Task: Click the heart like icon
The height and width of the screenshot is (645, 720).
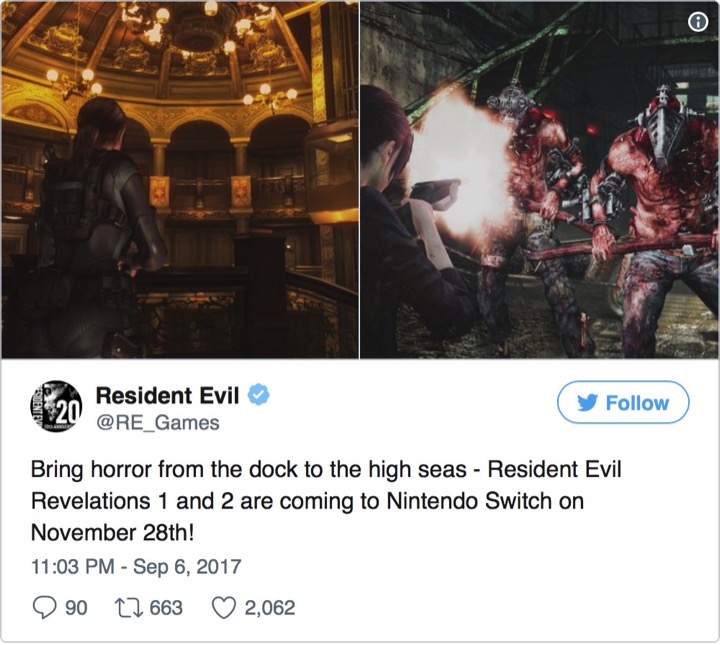Action: (x=224, y=608)
